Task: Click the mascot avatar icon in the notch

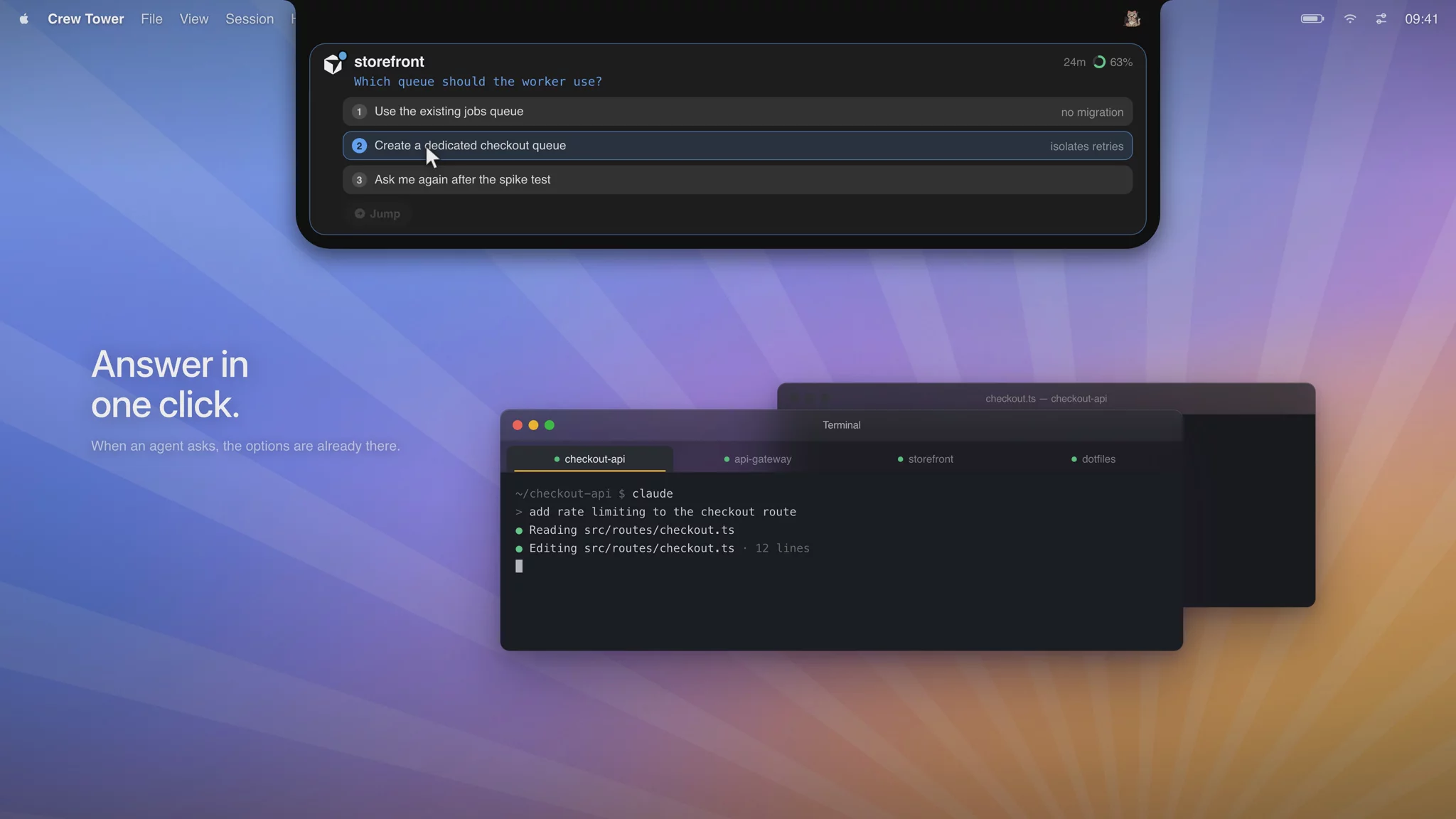Action: click(x=1133, y=19)
